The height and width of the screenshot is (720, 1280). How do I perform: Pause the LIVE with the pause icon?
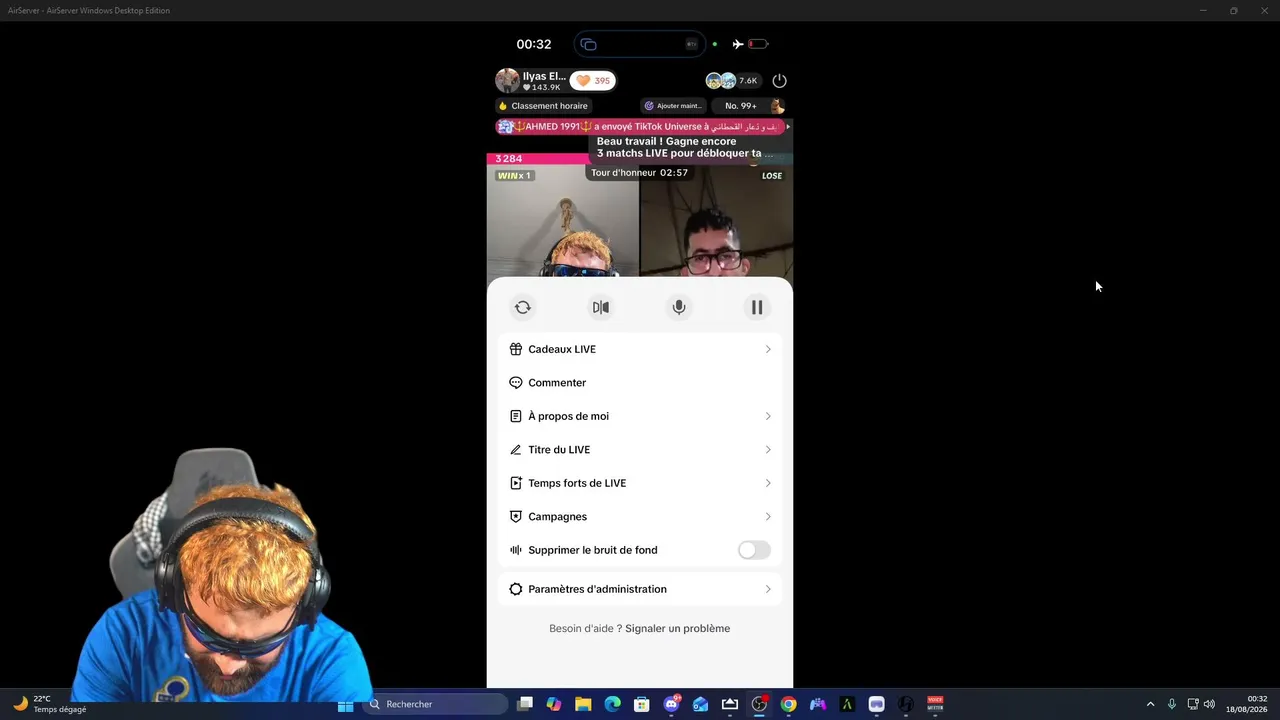(x=757, y=308)
